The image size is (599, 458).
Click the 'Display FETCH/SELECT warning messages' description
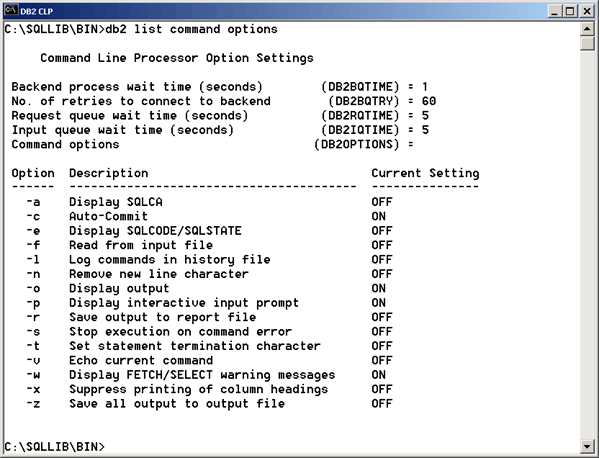tap(202, 375)
